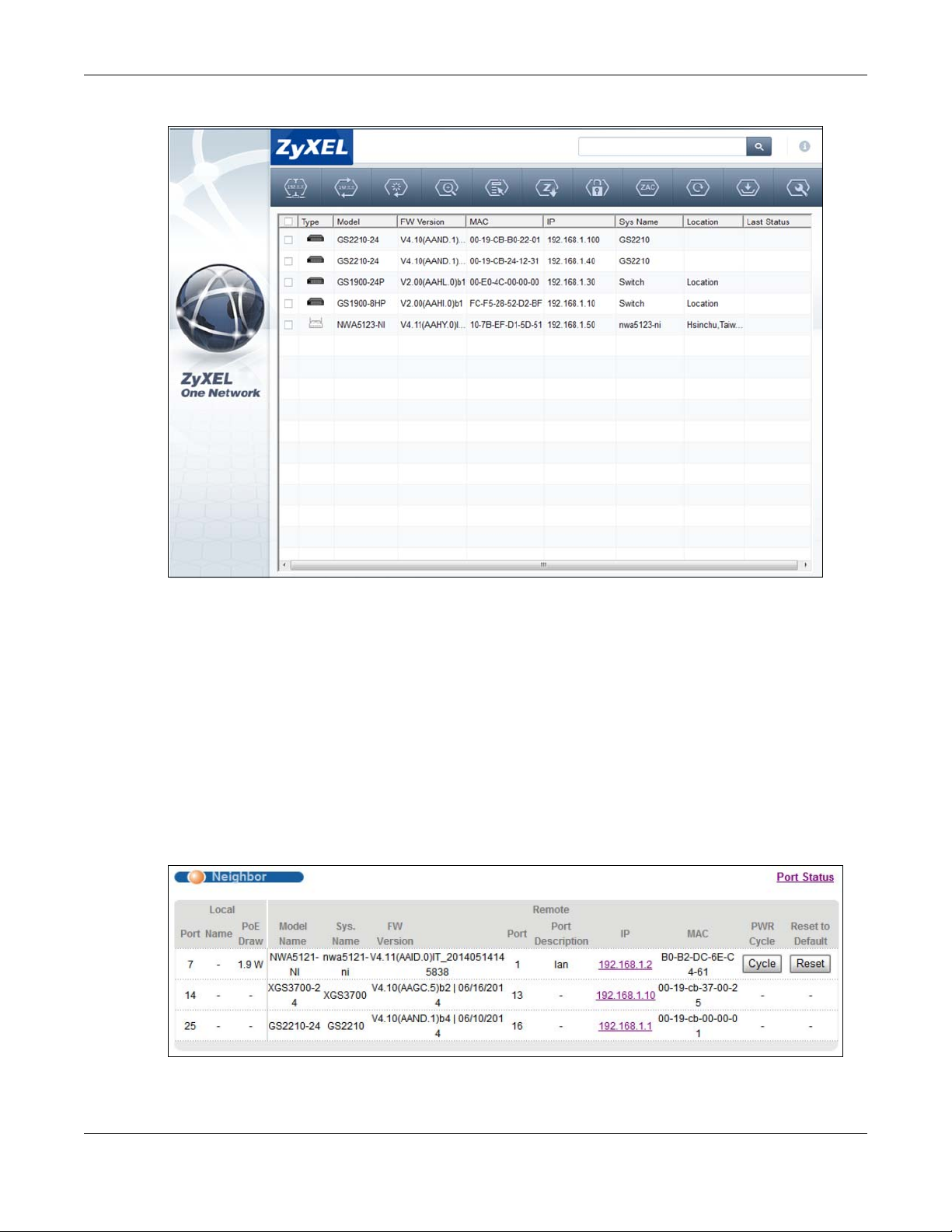Sort by the Model column header
Screen dimensions: 952x1232
tap(365, 222)
